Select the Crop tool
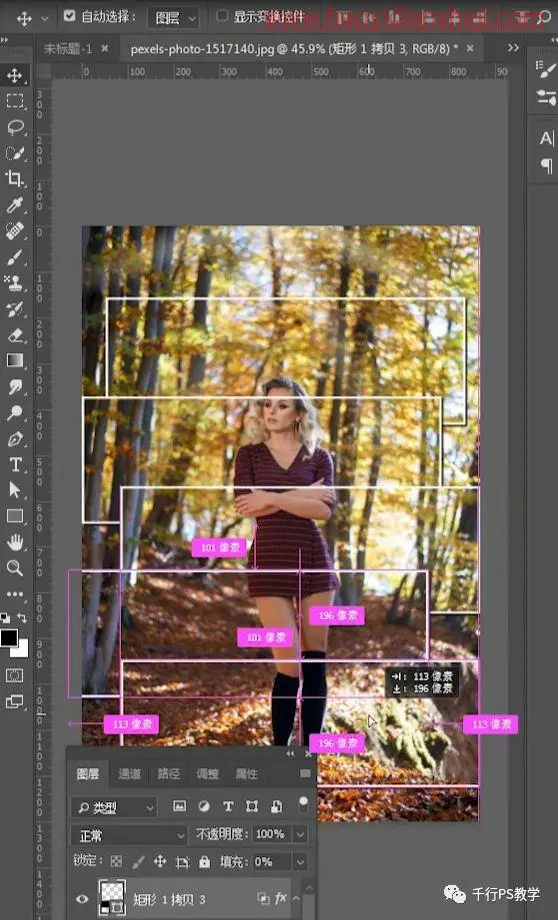This screenshot has height=920, width=558. [15, 178]
